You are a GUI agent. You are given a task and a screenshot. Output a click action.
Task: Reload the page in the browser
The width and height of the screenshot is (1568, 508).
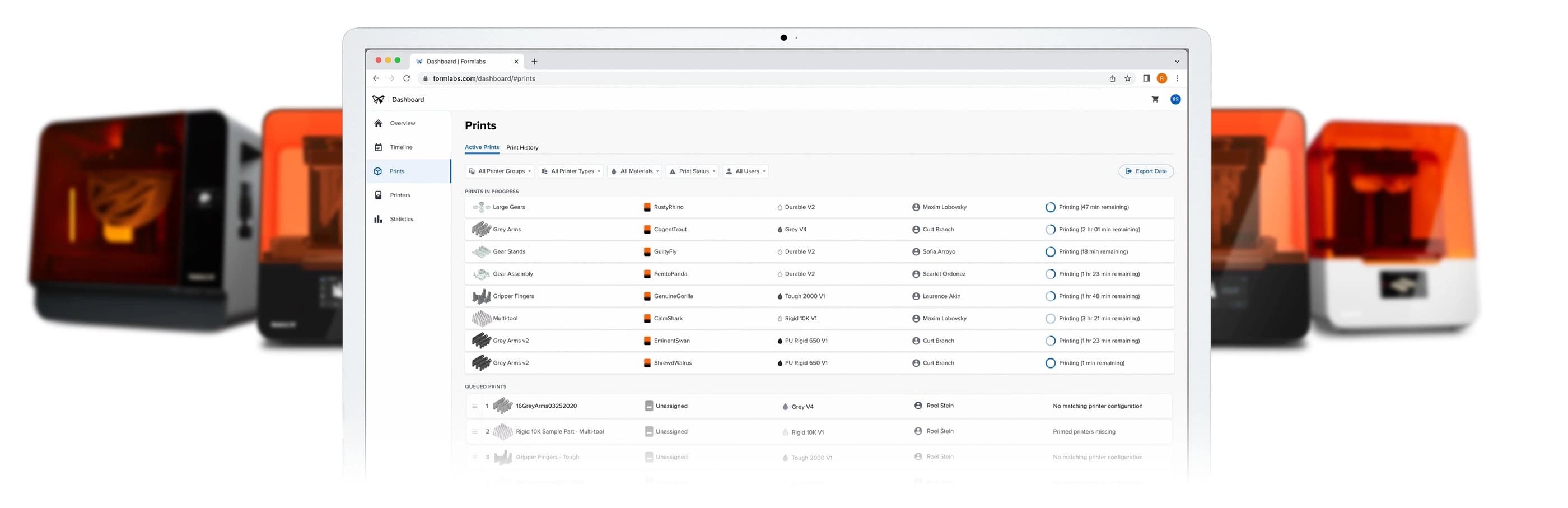coord(407,78)
